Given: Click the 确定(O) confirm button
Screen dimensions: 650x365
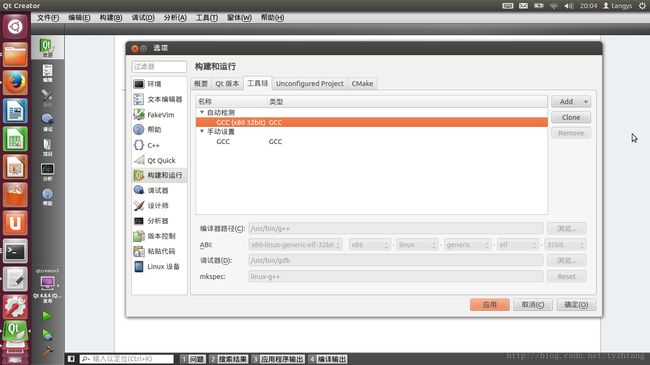Looking at the screenshot, I should point(576,304).
